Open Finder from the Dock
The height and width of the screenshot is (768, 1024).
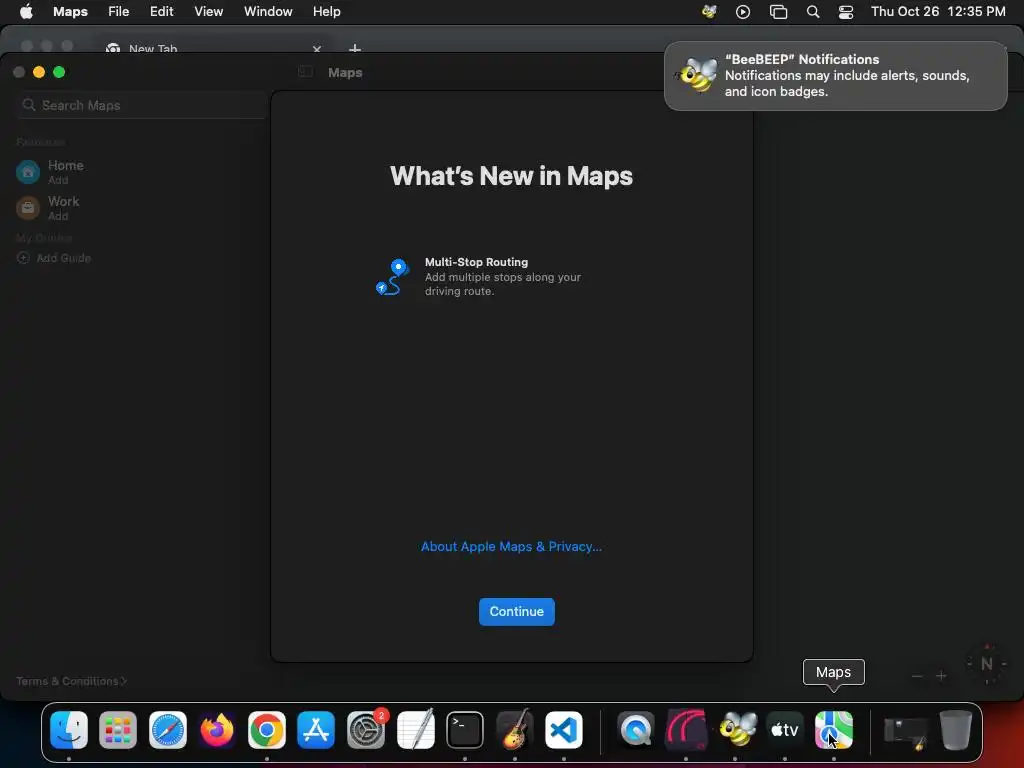tap(69, 730)
